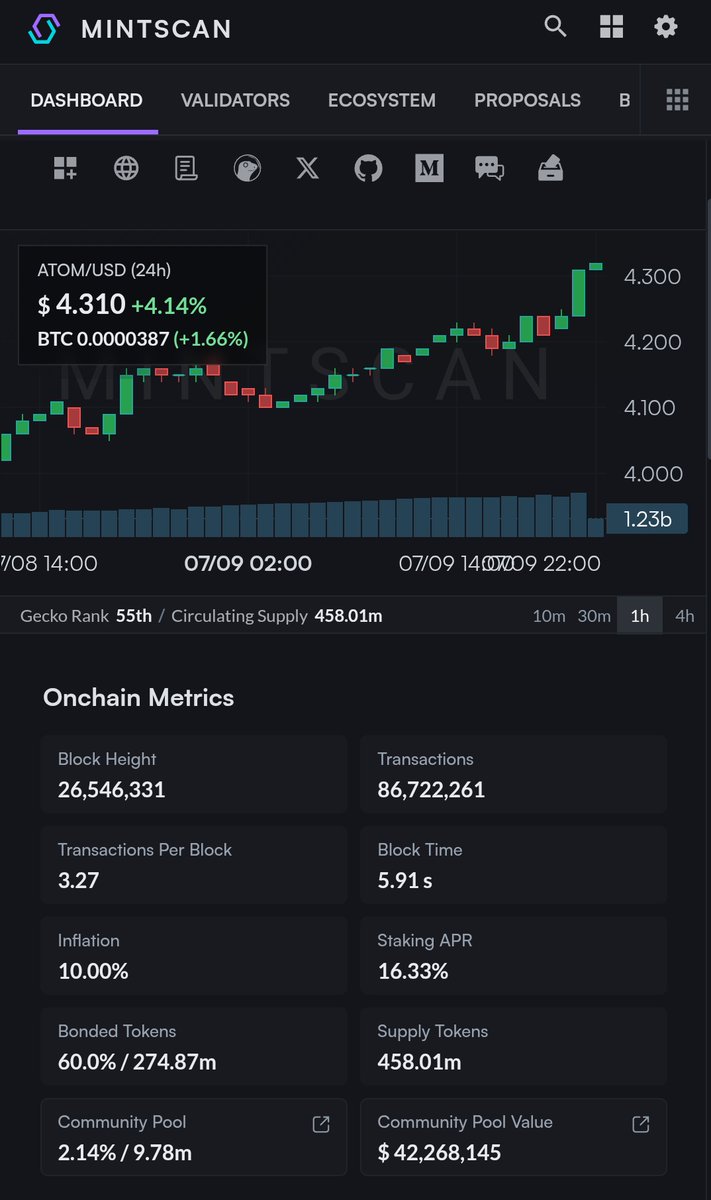Screen dimensions: 711x1200
Task: Click the Transactions card
Action: point(514,774)
